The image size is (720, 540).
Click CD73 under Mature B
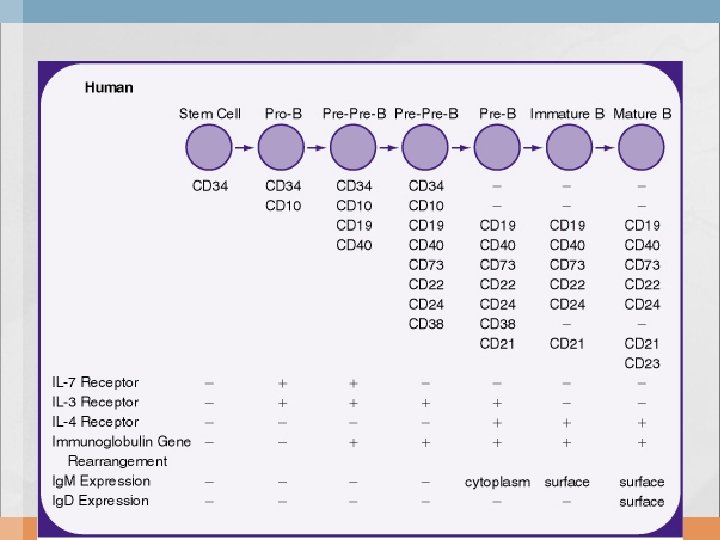point(642,265)
